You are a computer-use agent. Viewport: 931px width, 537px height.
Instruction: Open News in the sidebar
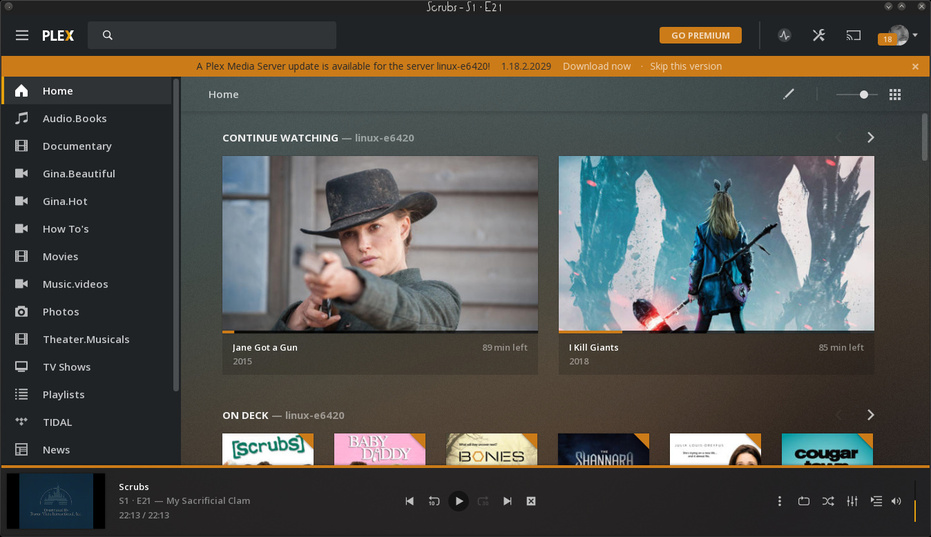click(x=87, y=450)
